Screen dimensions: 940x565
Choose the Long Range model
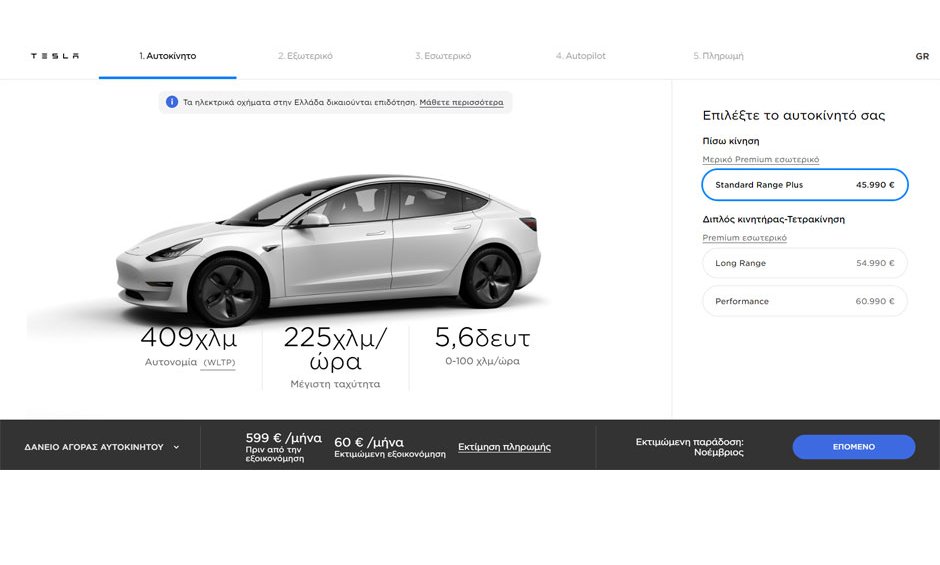tap(805, 263)
